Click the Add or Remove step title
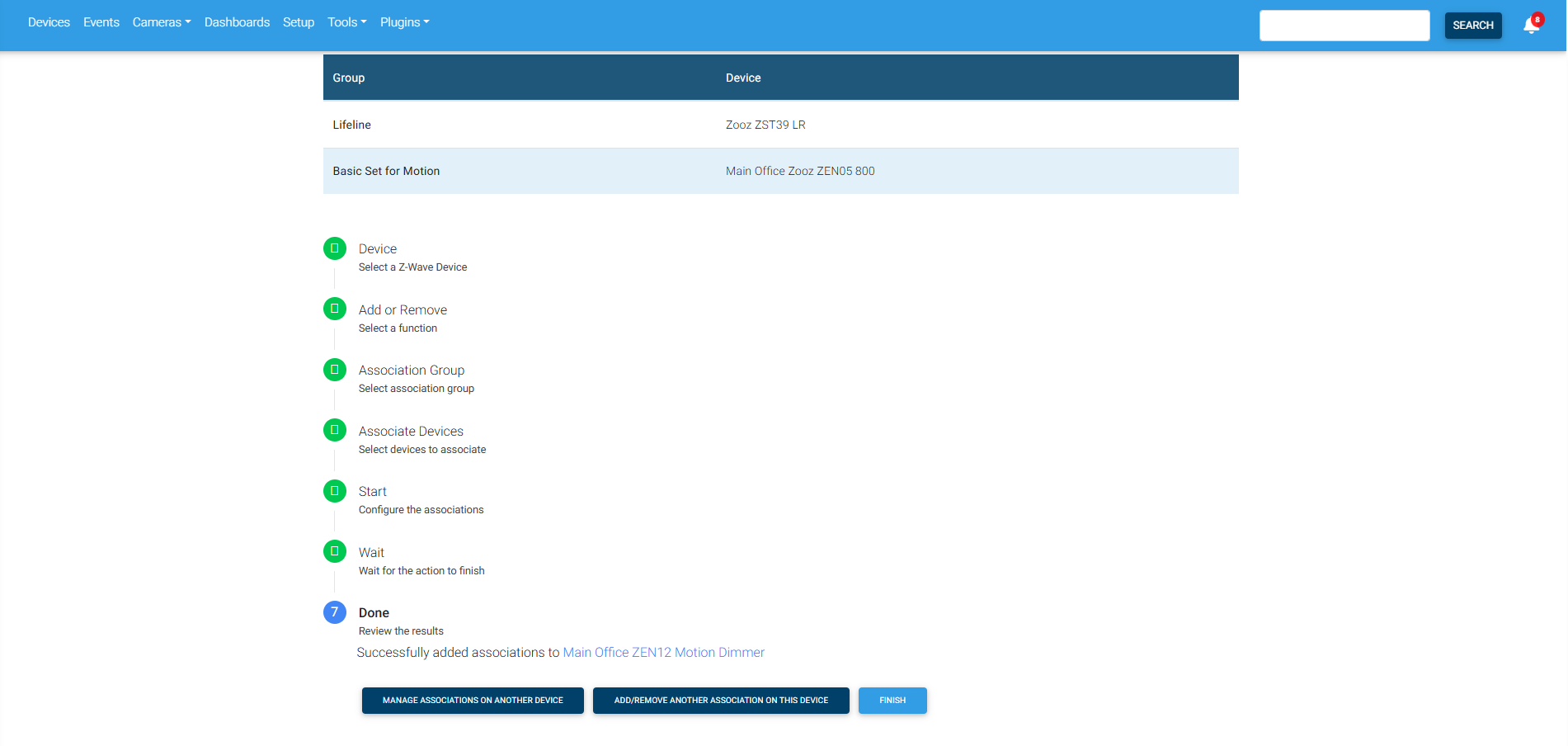 pos(403,310)
